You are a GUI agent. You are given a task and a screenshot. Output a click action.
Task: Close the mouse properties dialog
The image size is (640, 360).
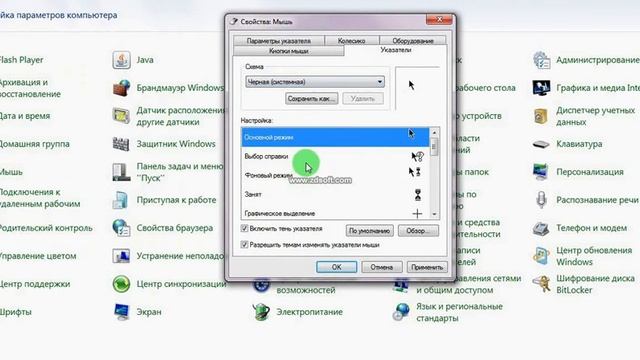(x=439, y=19)
